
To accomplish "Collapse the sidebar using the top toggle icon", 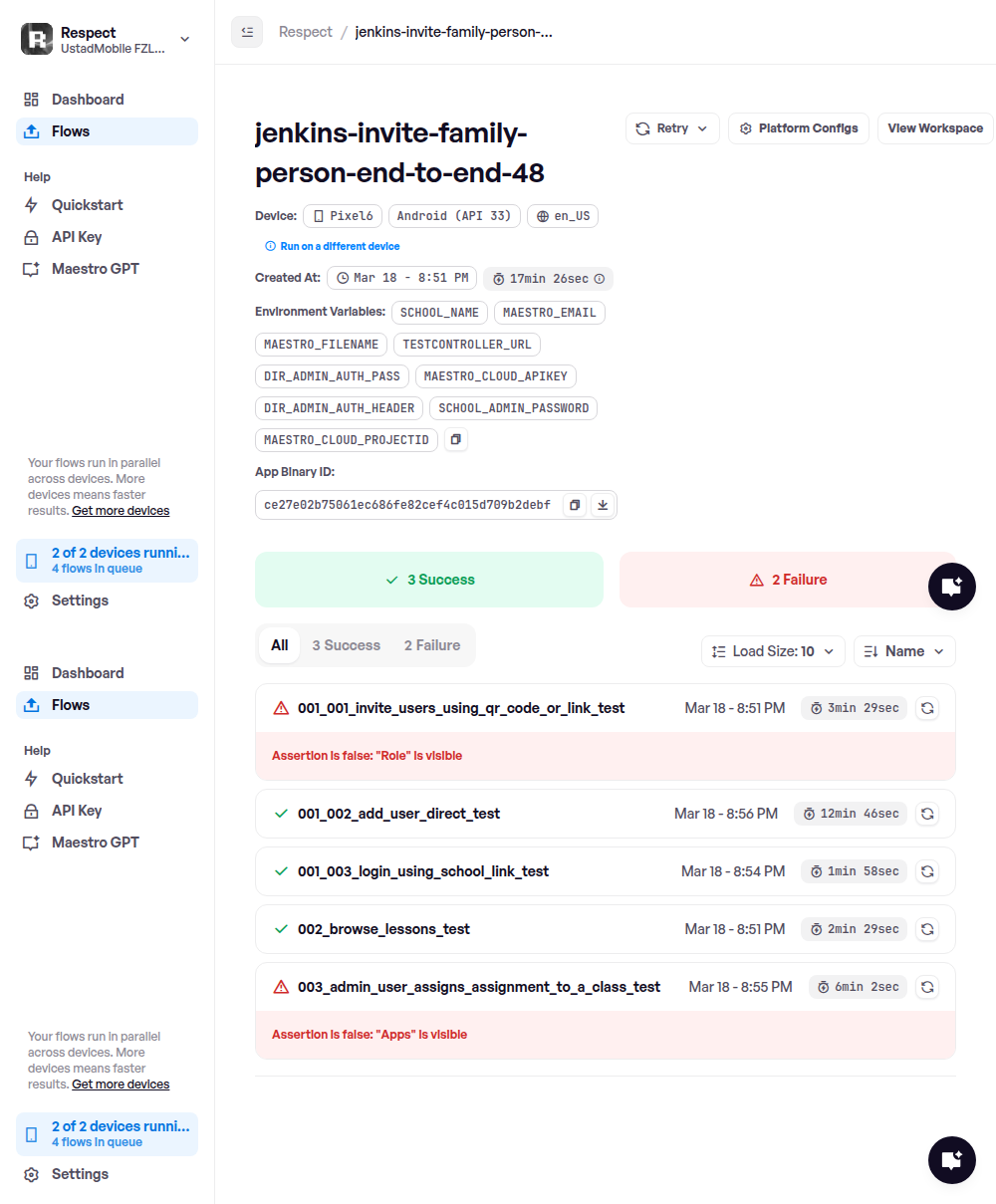I will tap(247, 32).
